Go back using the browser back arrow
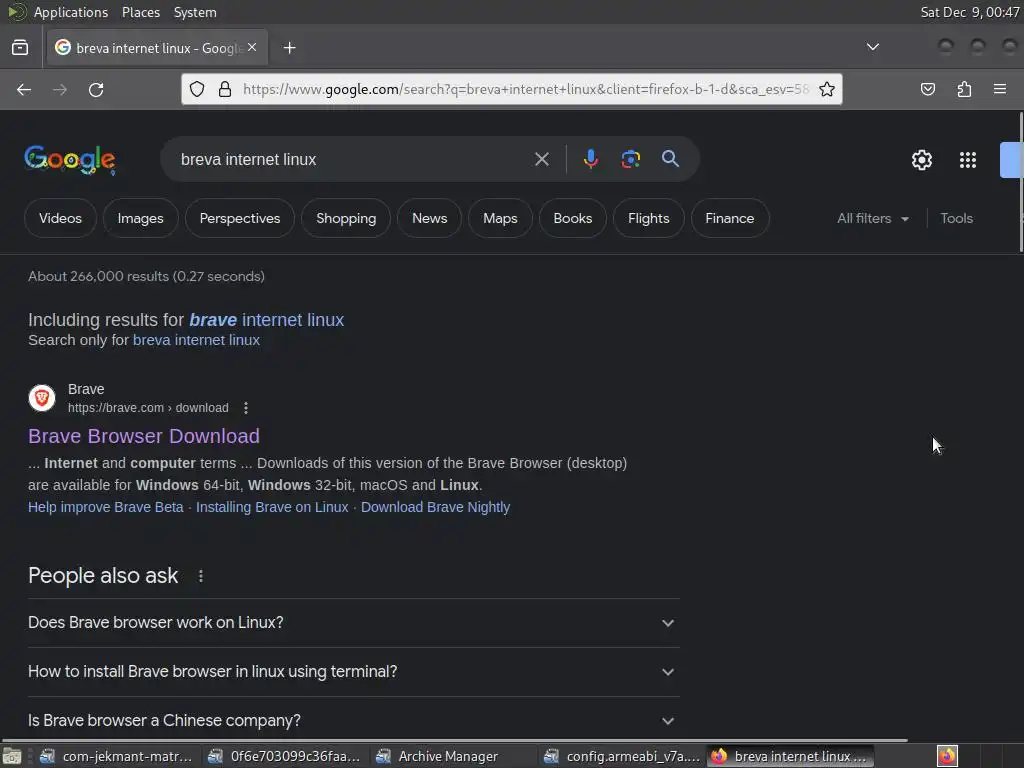1024x768 pixels. click(x=24, y=89)
